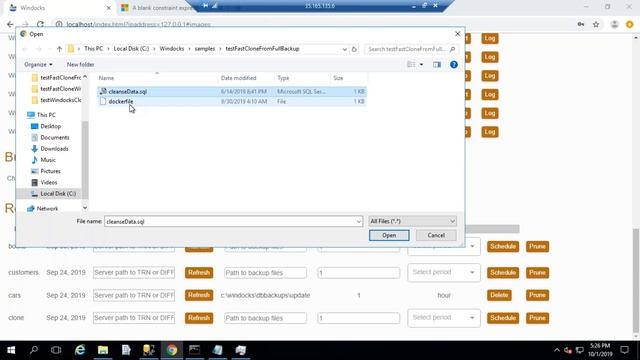Screen dimensions: 640x360
Task: Change the file view layout icon
Action: point(411,64)
